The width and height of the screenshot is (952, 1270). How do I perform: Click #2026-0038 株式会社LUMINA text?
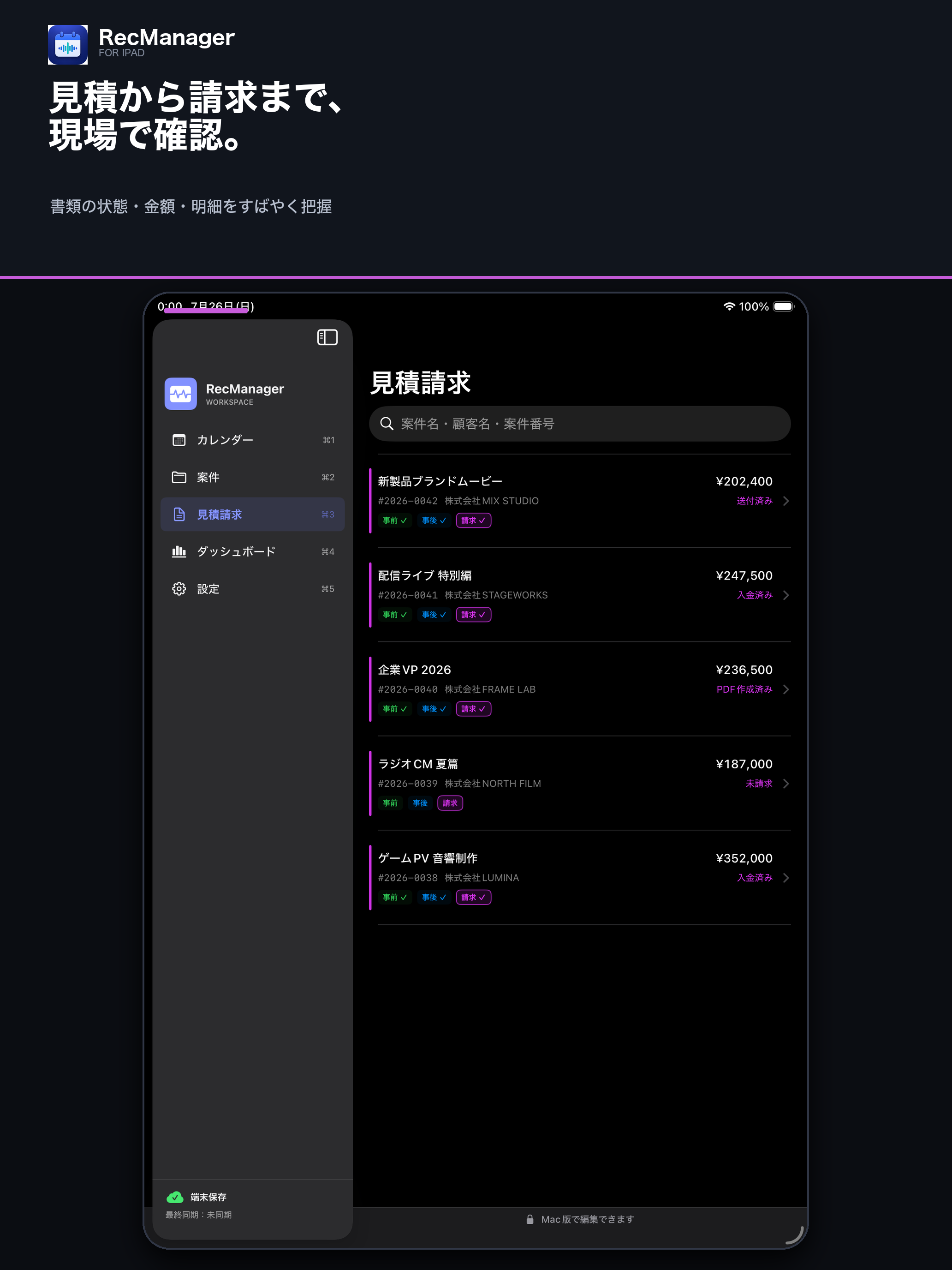pyautogui.click(x=448, y=877)
